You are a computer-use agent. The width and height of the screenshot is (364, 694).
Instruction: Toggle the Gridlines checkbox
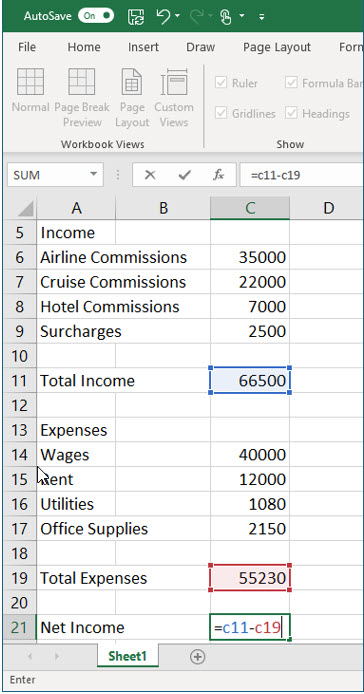click(221, 114)
